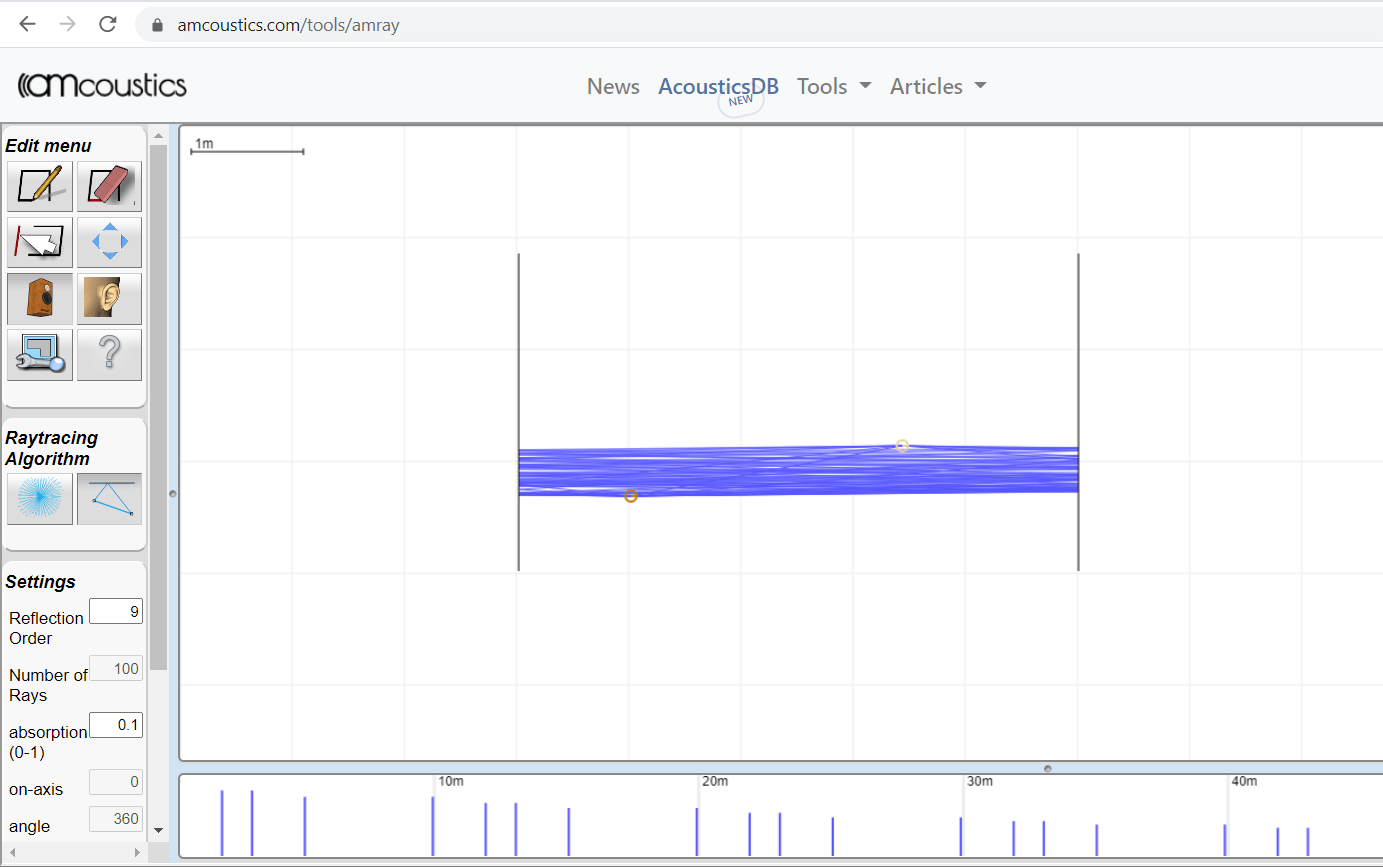Click the padlock site info icon

point(156,26)
